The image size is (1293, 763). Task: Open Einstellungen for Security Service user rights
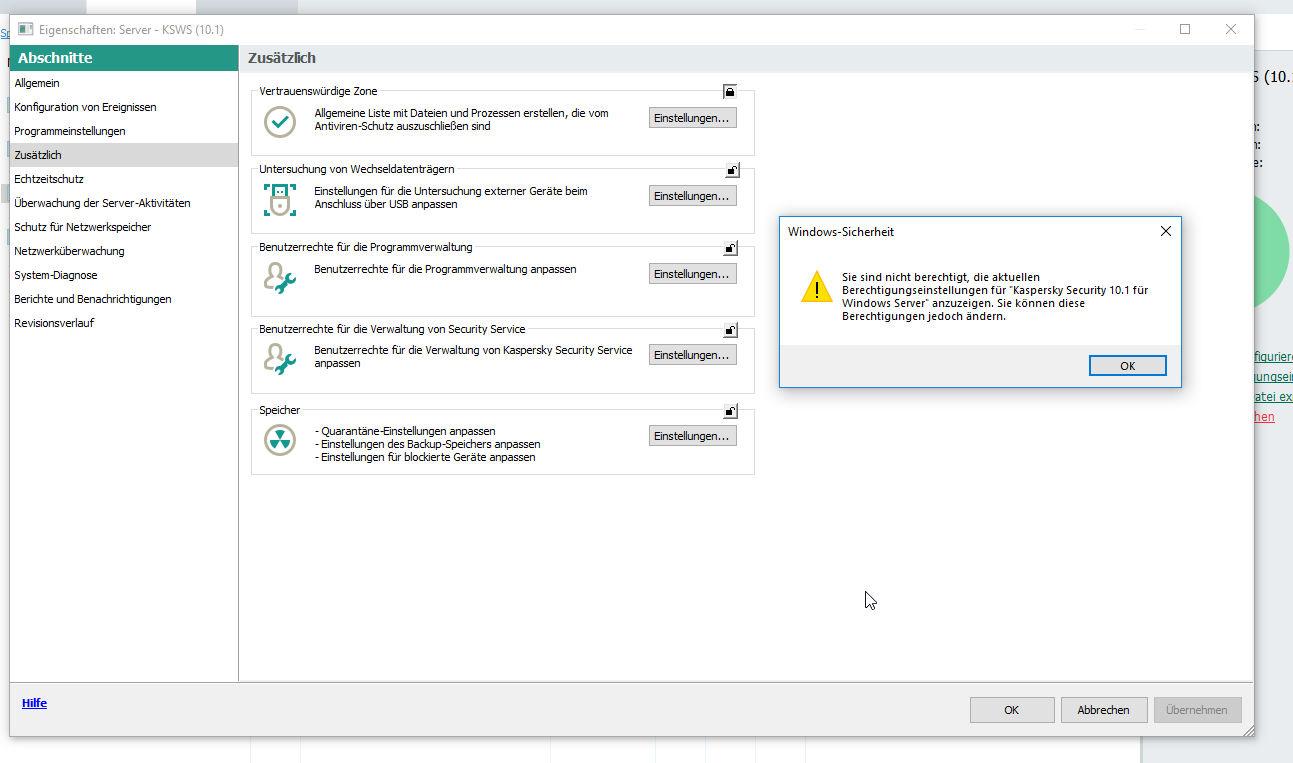pos(693,355)
